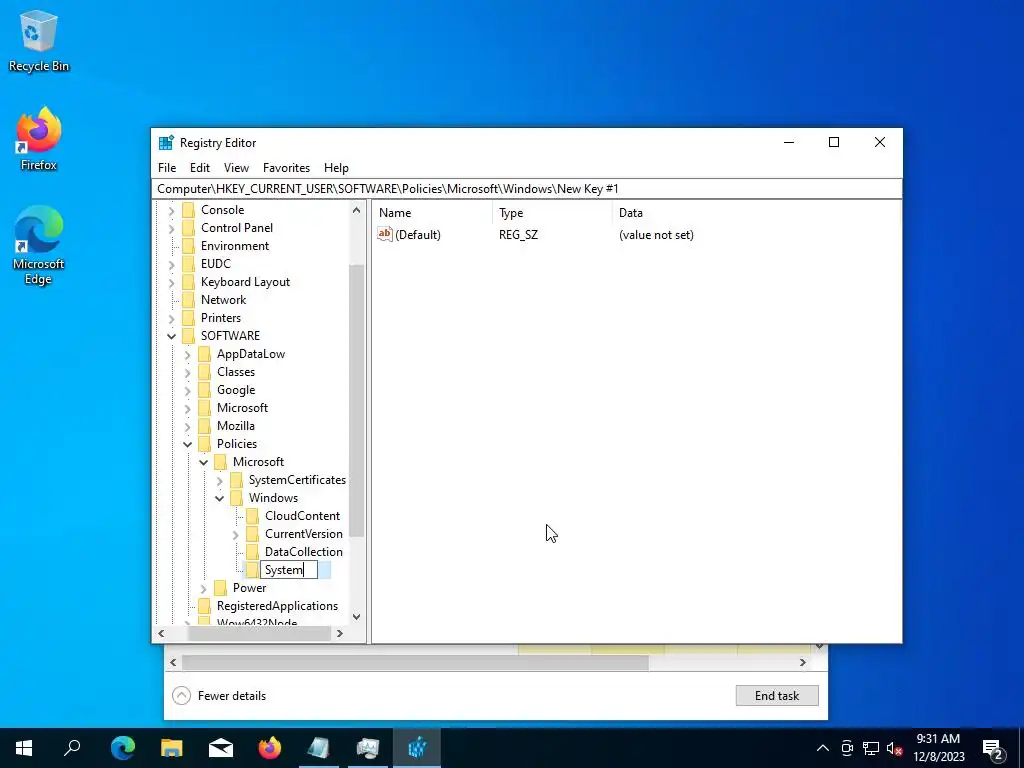
Task: Select the SOFTWARE key
Action: tap(230, 336)
